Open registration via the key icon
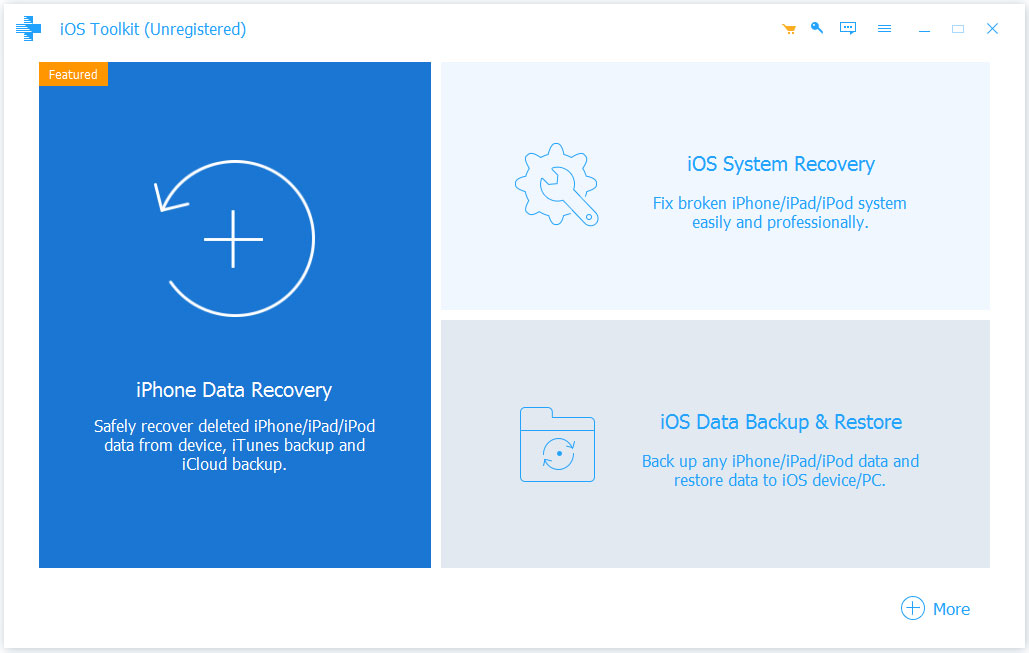The width and height of the screenshot is (1029, 653). (817, 28)
